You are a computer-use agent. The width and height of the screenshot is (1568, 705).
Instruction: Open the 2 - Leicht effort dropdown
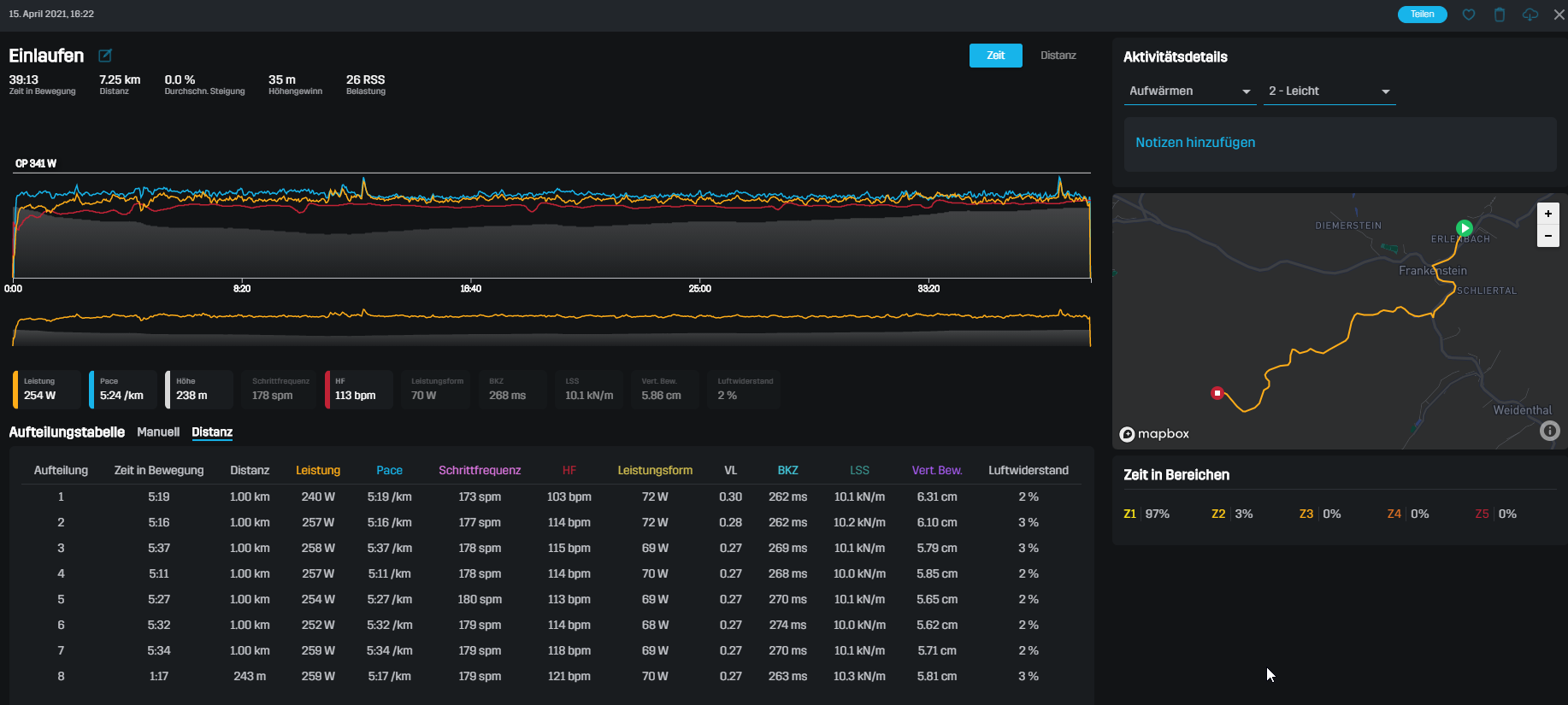(1329, 91)
